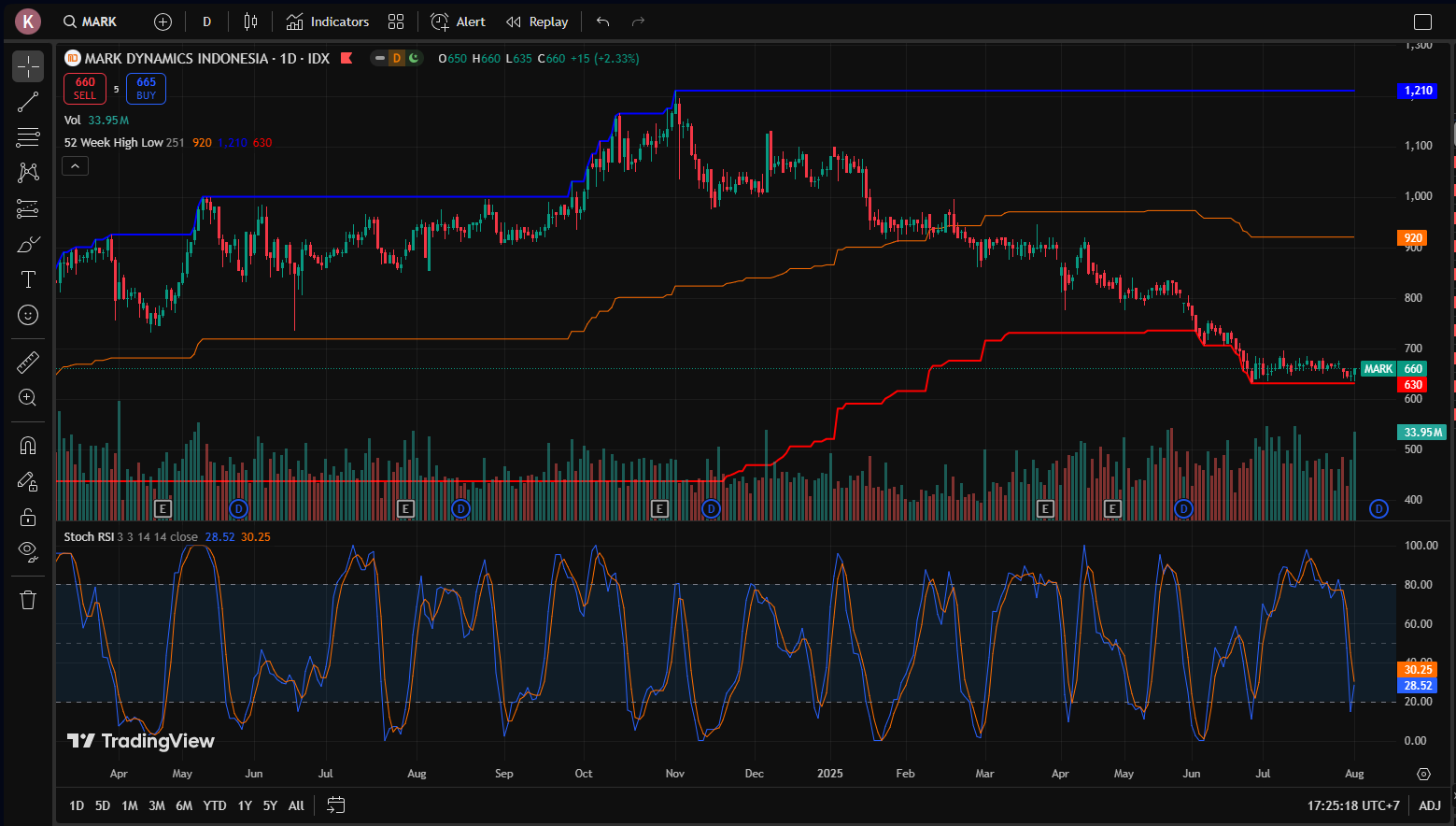Open the candlestick chart style selector

tap(250, 21)
